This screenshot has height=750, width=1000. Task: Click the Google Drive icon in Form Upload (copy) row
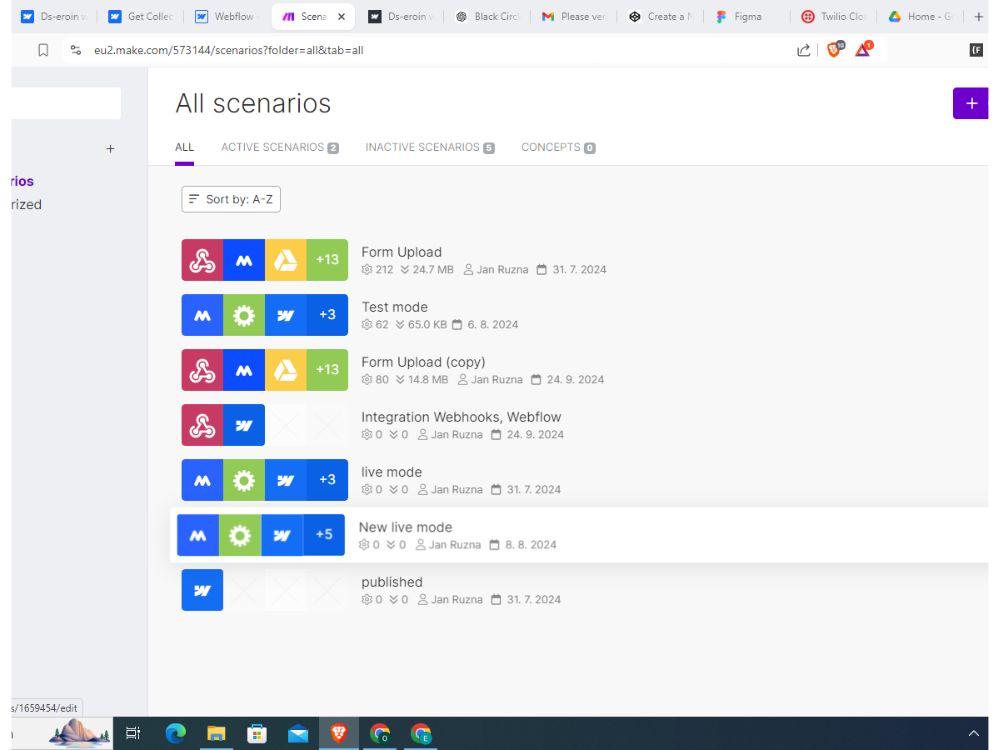[286, 370]
